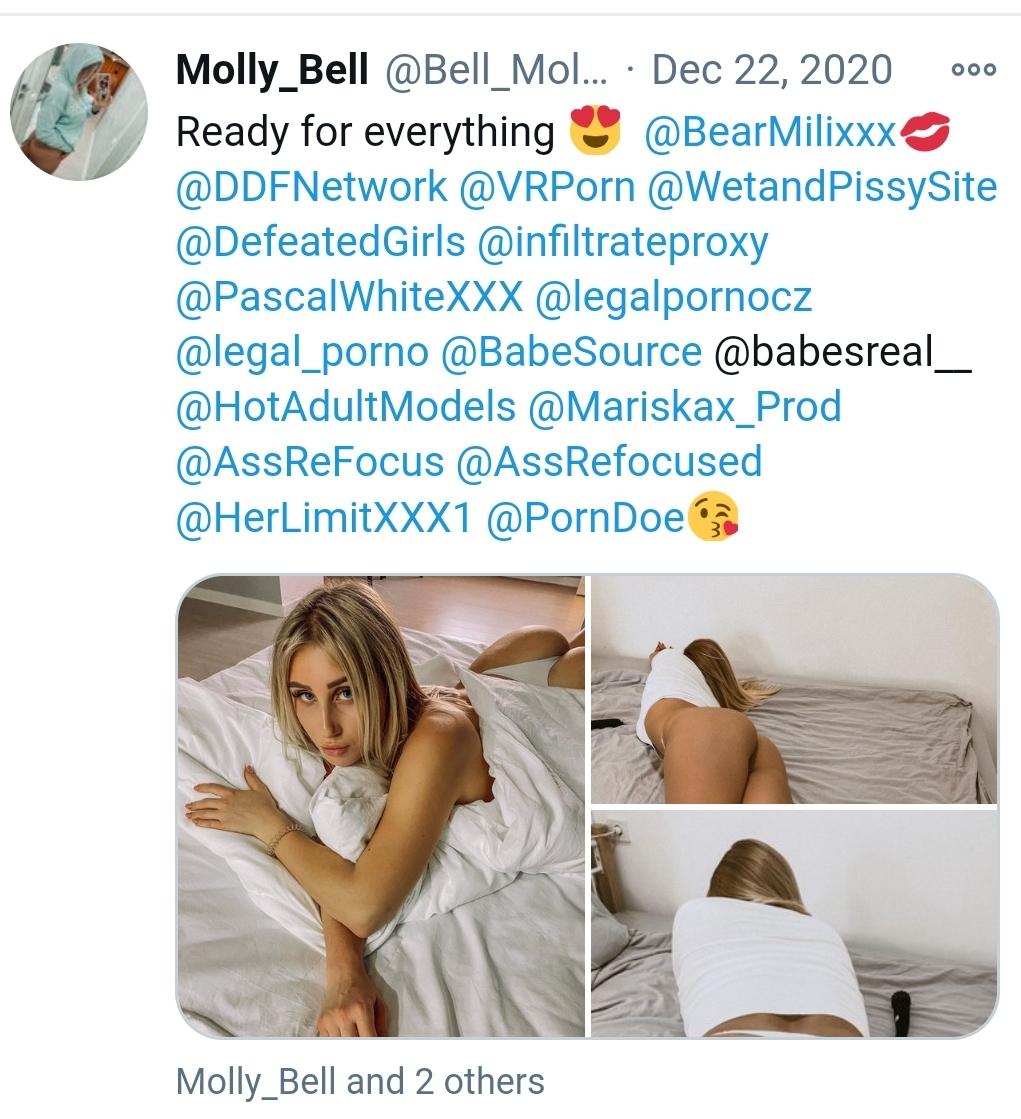The width and height of the screenshot is (1021, 1119).
Task: Go to the @infiltrateproxy mention
Action: click(623, 243)
